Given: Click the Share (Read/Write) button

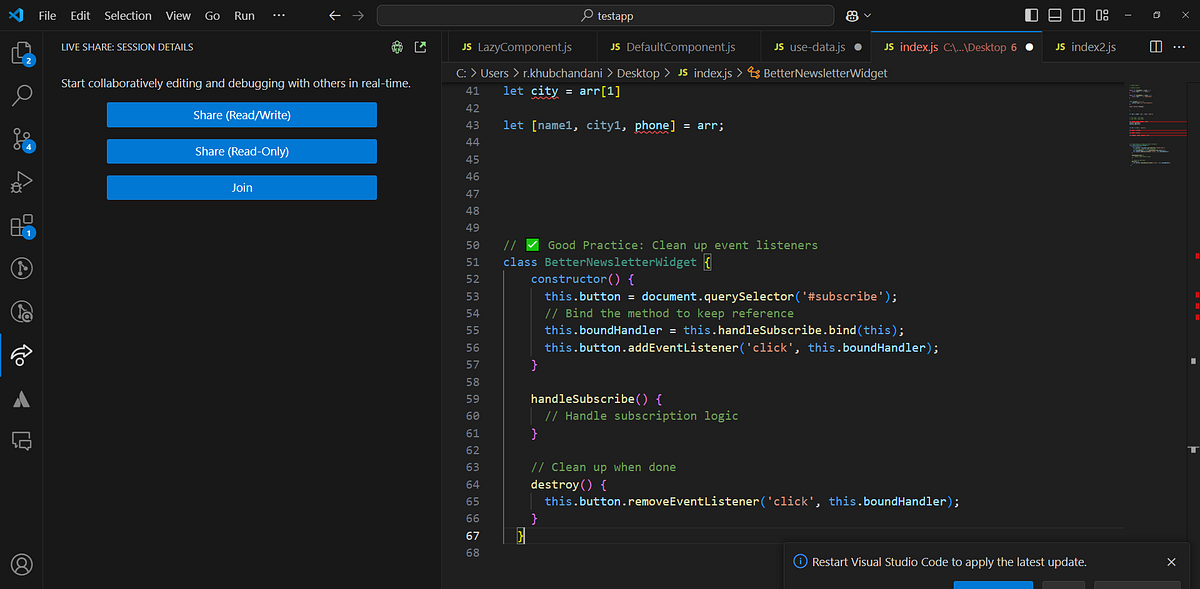Looking at the screenshot, I should point(242,115).
